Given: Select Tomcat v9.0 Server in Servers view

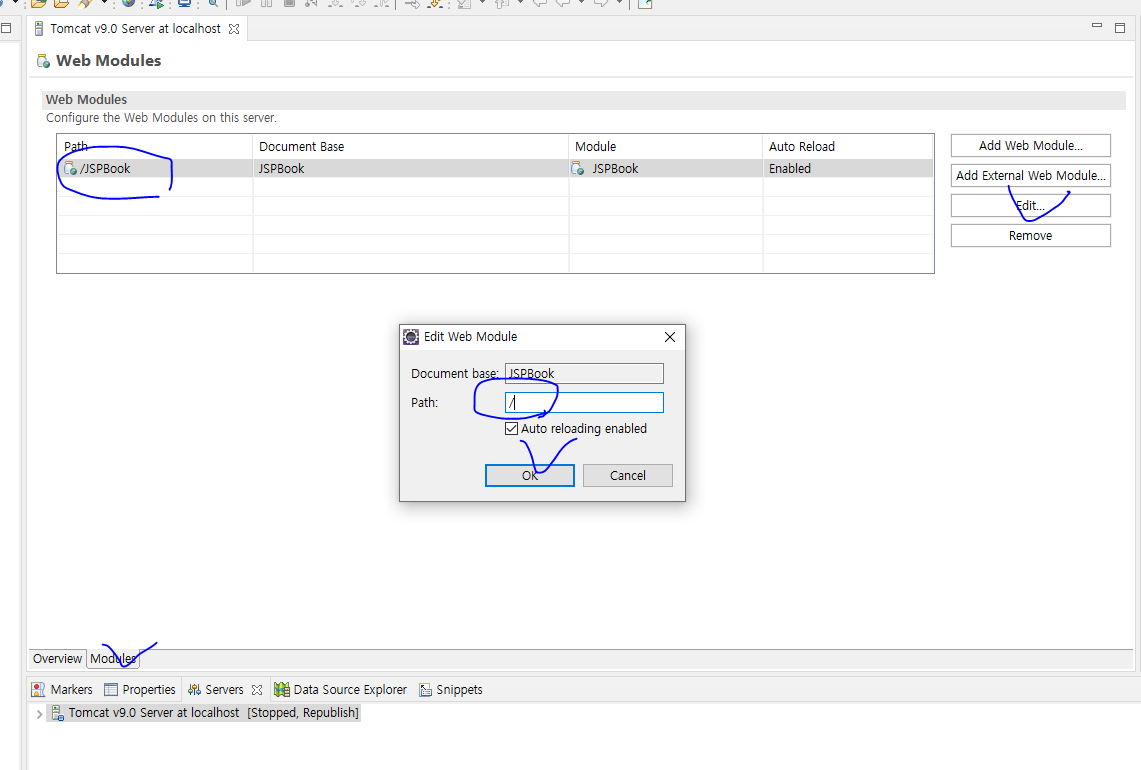Looking at the screenshot, I should [205, 713].
